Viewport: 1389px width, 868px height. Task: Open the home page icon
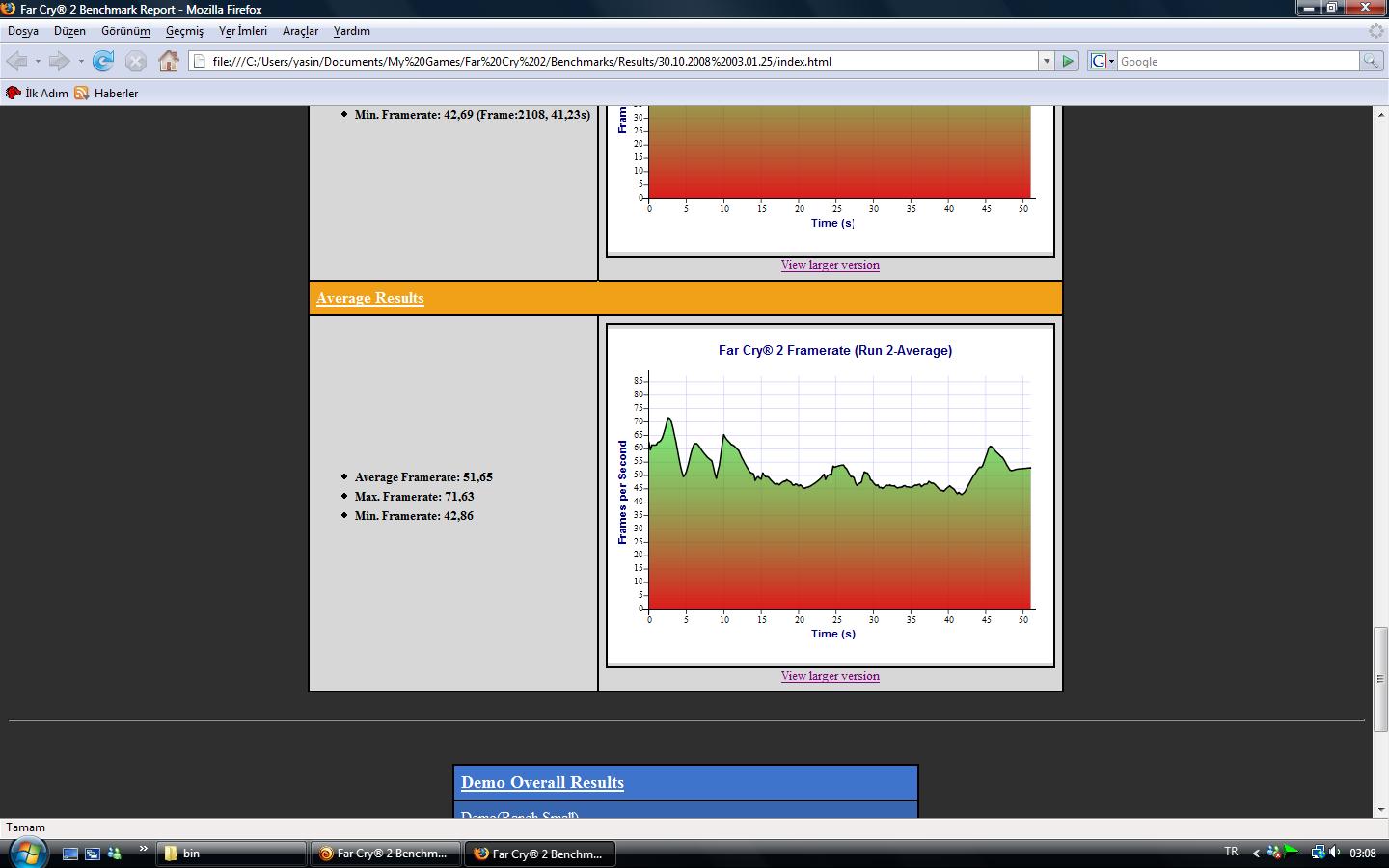pyautogui.click(x=169, y=61)
